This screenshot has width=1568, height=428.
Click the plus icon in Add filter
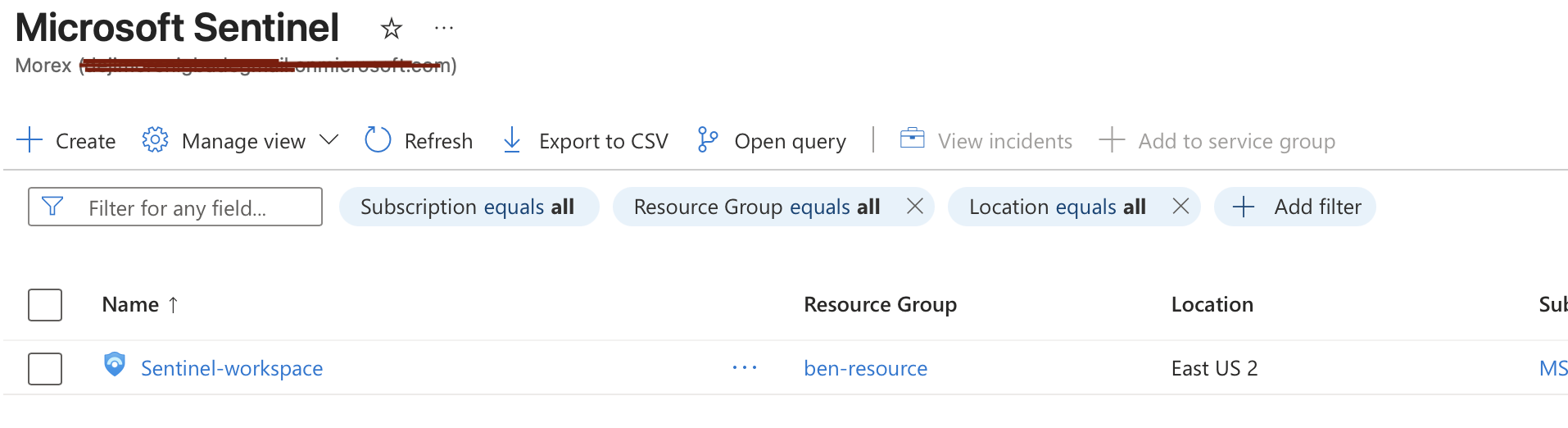click(1244, 207)
